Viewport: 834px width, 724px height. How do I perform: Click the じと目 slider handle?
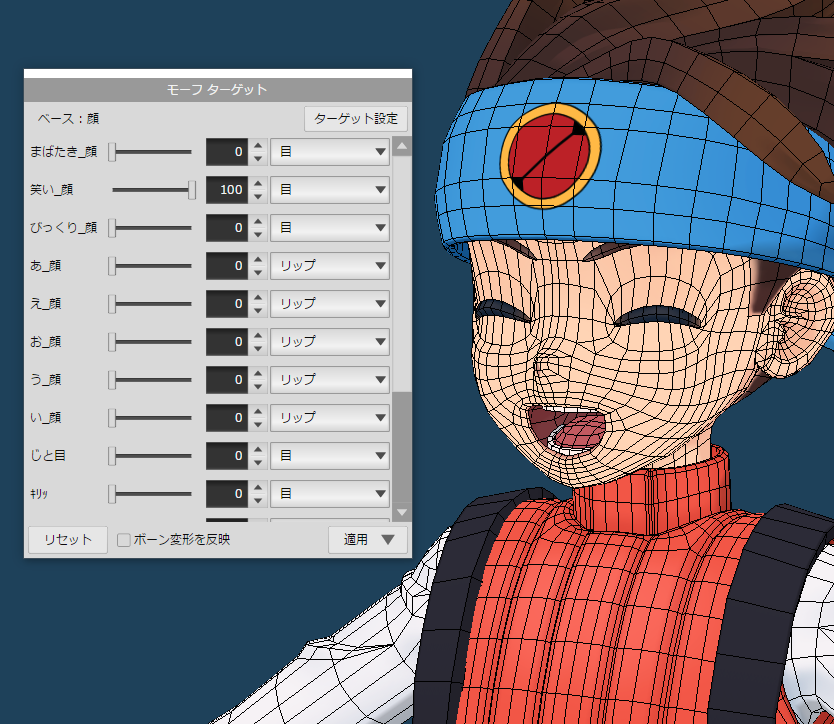click(112, 456)
